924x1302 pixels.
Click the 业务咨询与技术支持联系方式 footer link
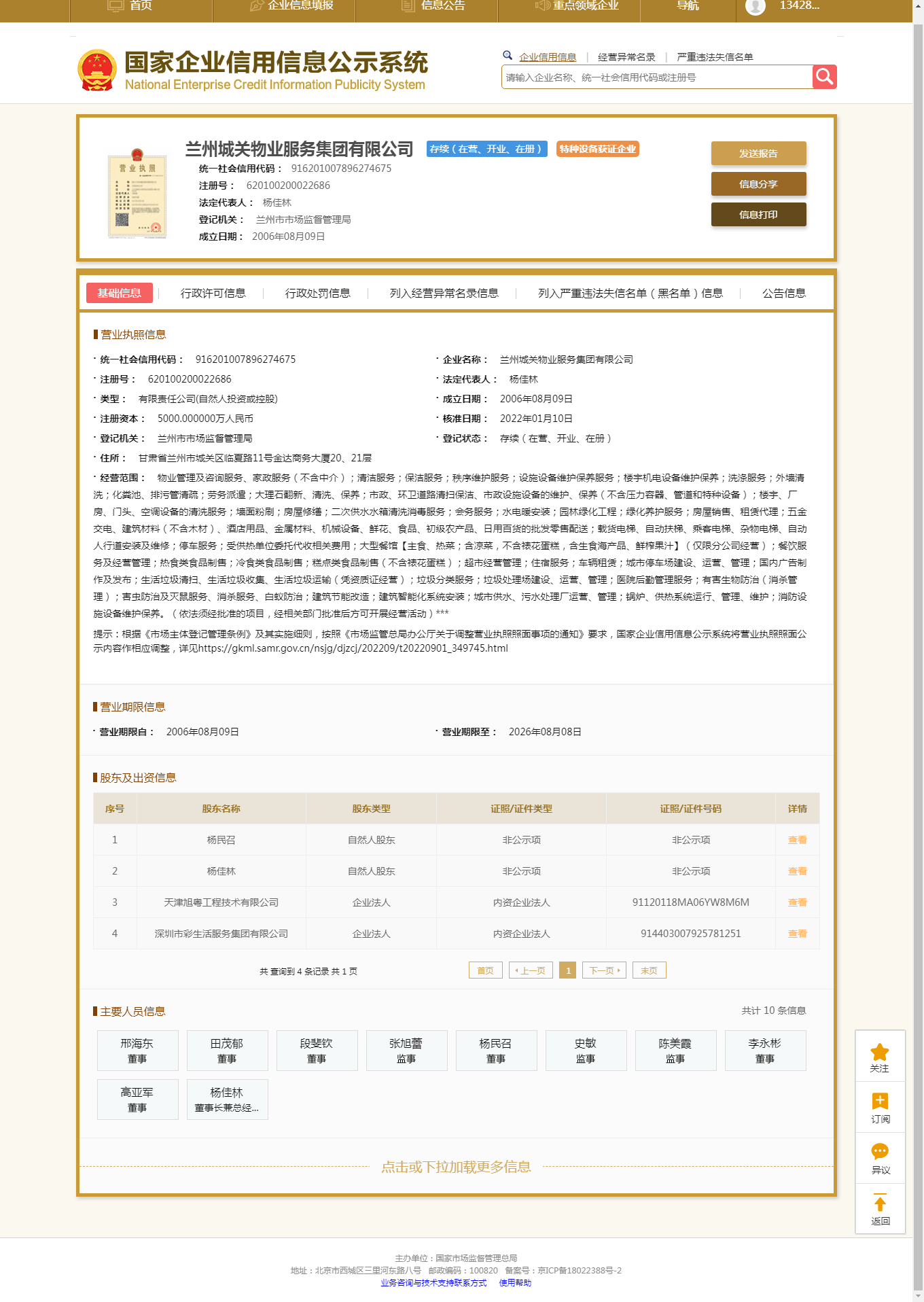tap(433, 1283)
